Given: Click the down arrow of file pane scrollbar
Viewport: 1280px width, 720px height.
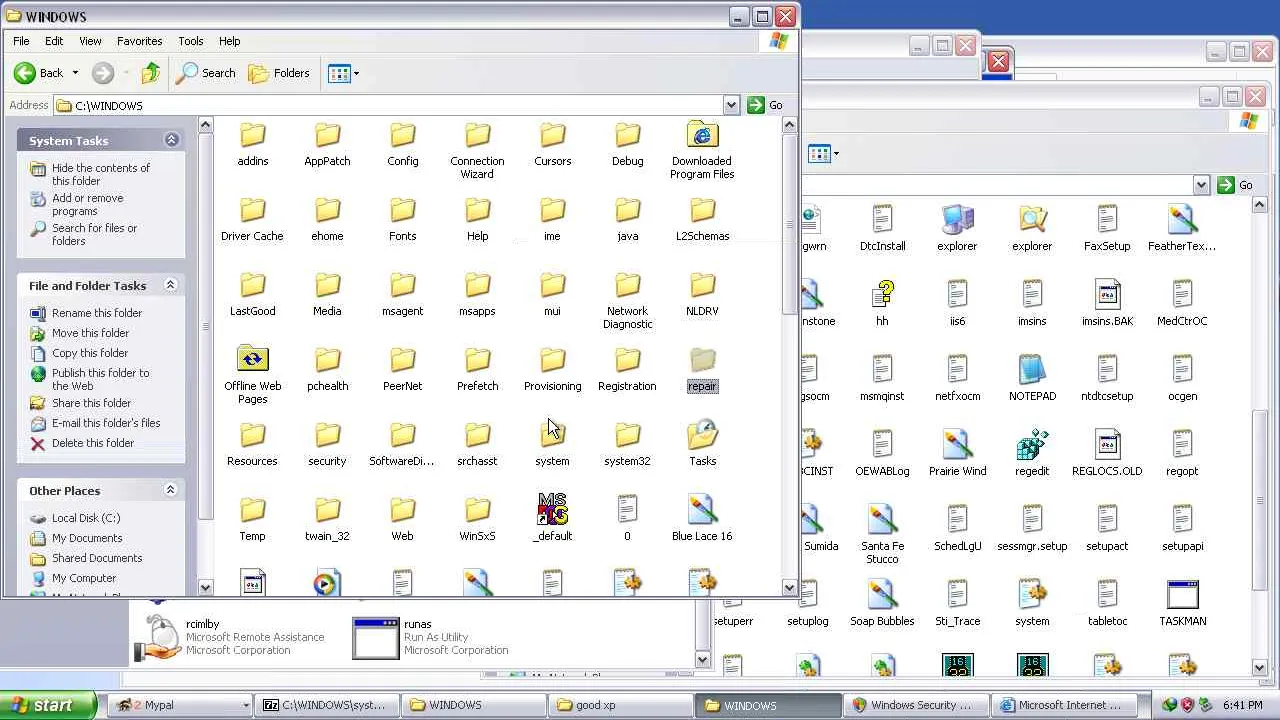Looking at the screenshot, I should point(789,587).
